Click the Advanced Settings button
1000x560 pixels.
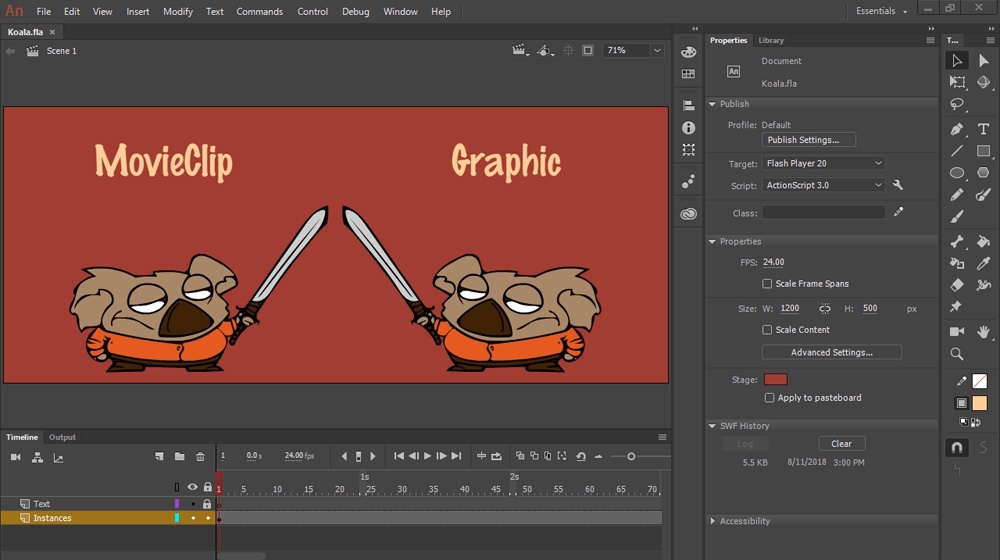(x=832, y=352)
